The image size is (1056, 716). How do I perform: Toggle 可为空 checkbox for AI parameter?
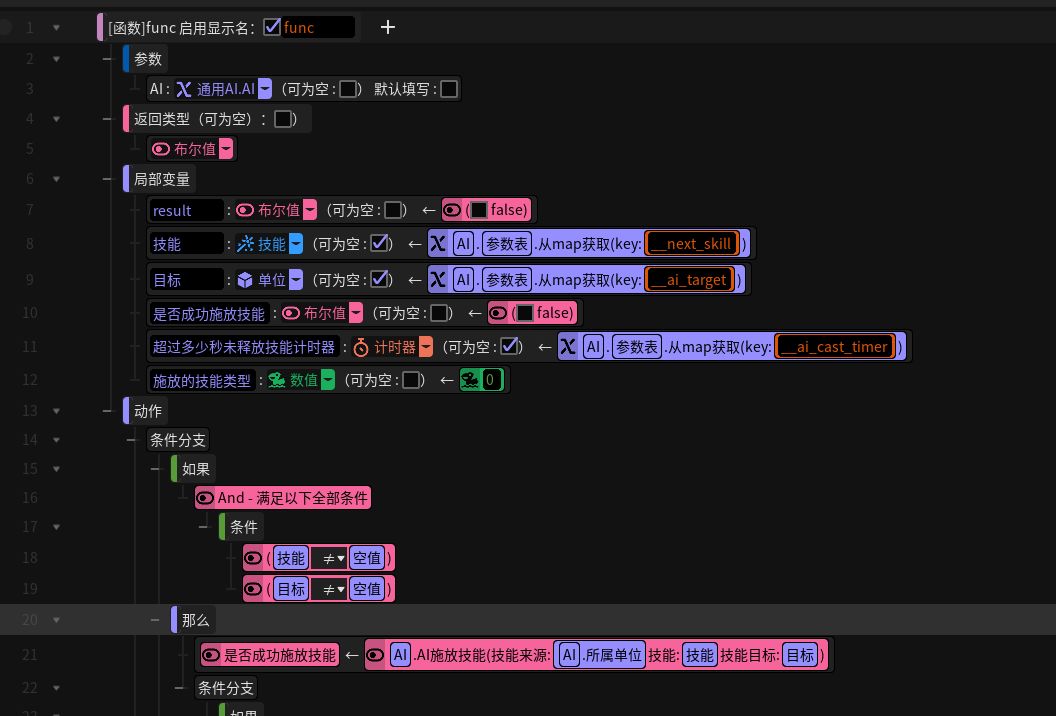[348, 89]
